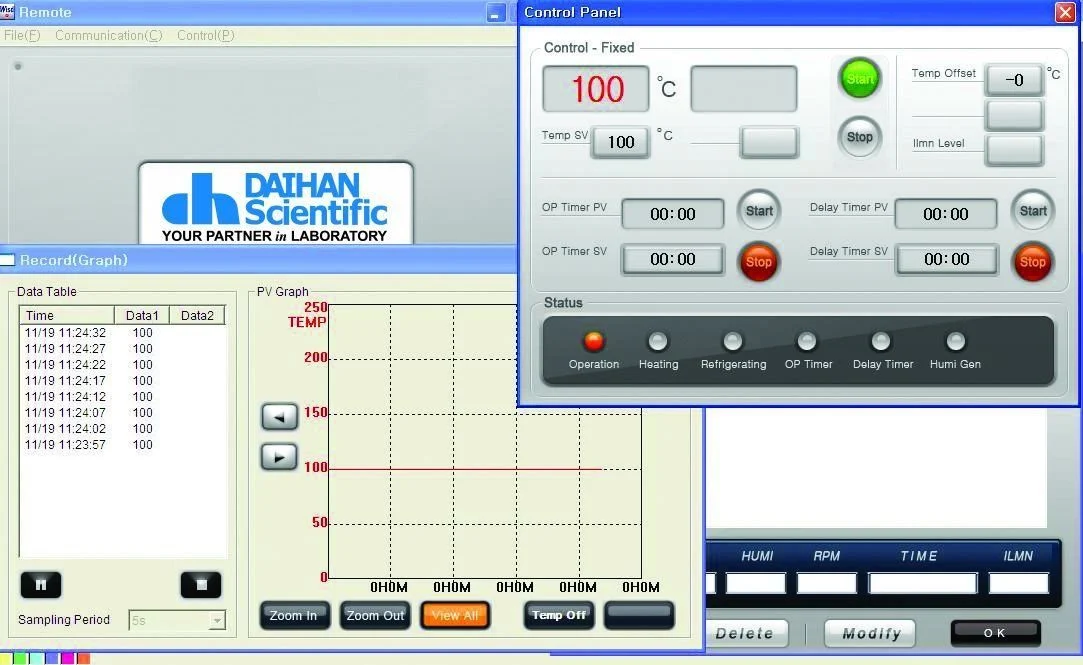Click the HUMI input field
Image resolution: width=1083 pixels, height=665 pixels.
(x=756, y=584)
